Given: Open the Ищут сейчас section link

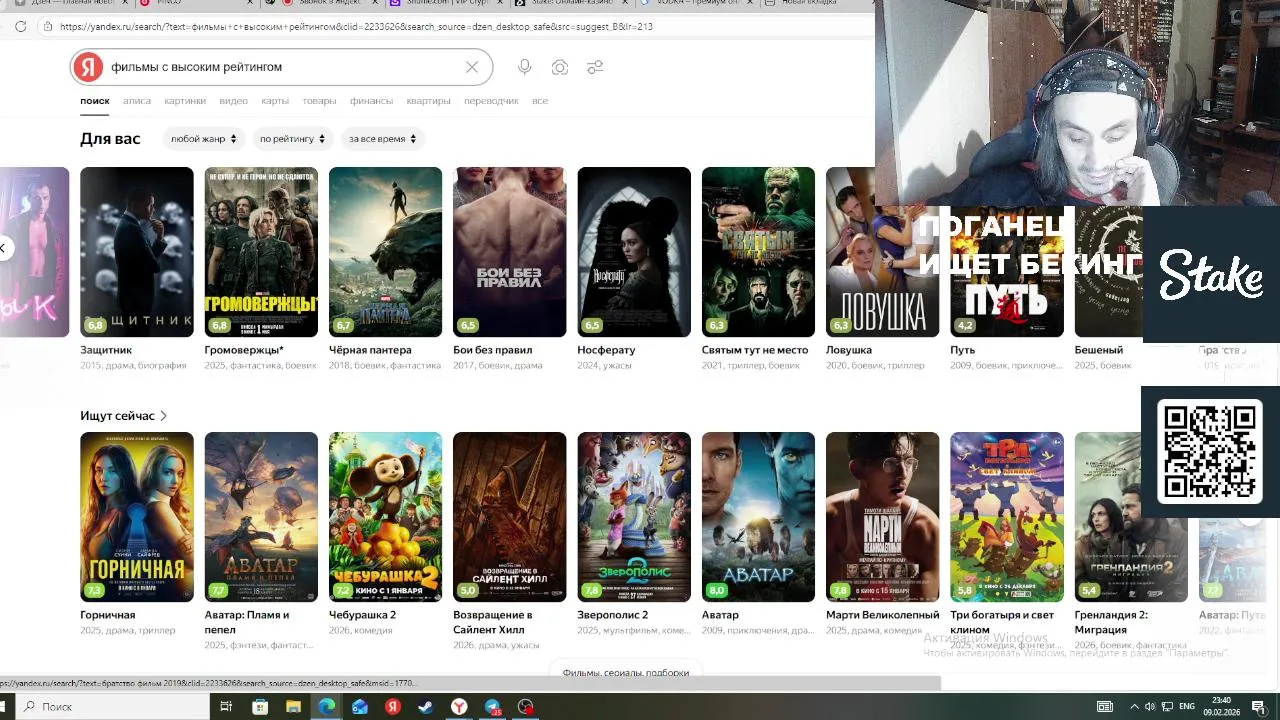Looking at the screenshot, I should (124, 416).
